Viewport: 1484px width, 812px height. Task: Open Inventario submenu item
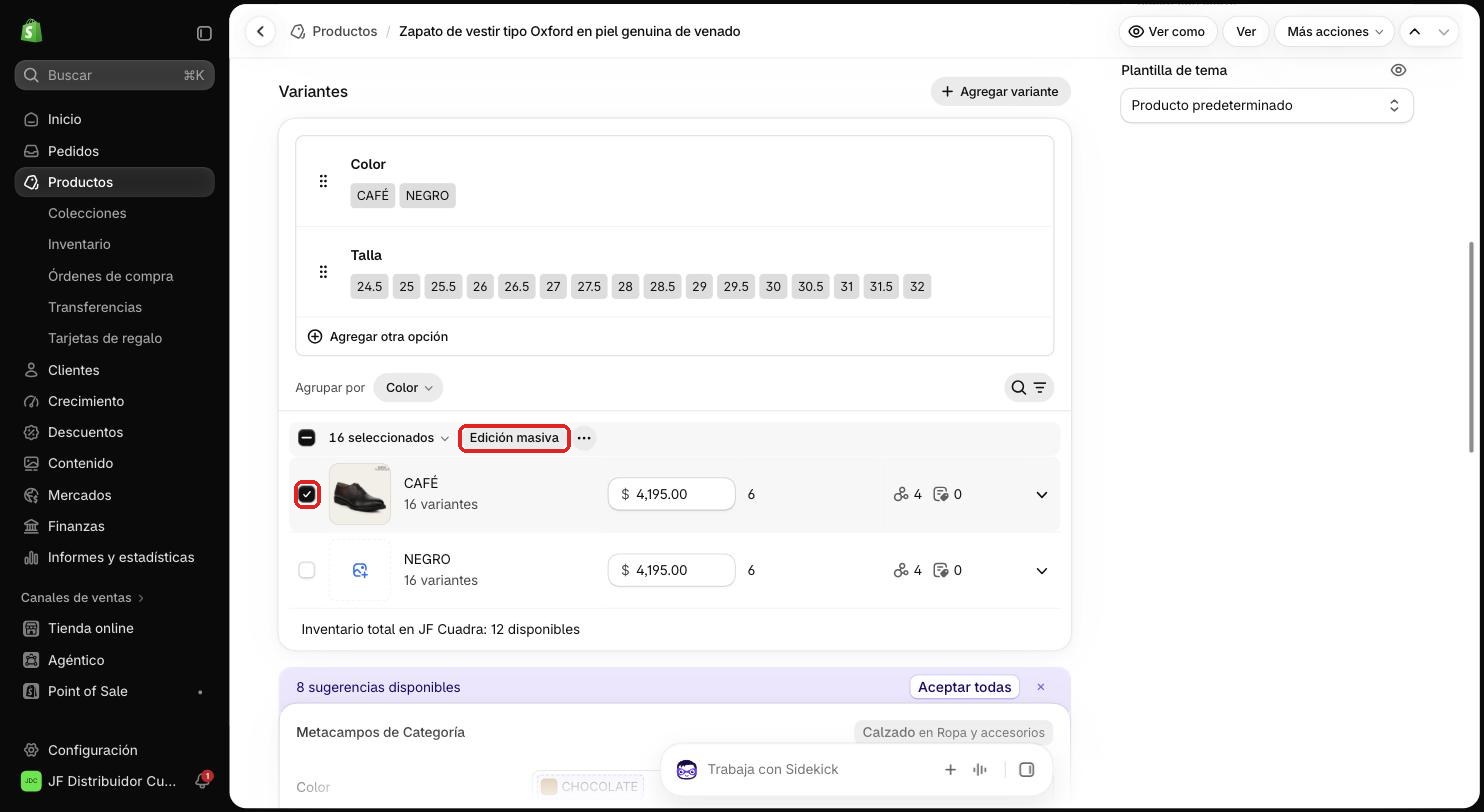pyautogui.click(x=79, y=244)
